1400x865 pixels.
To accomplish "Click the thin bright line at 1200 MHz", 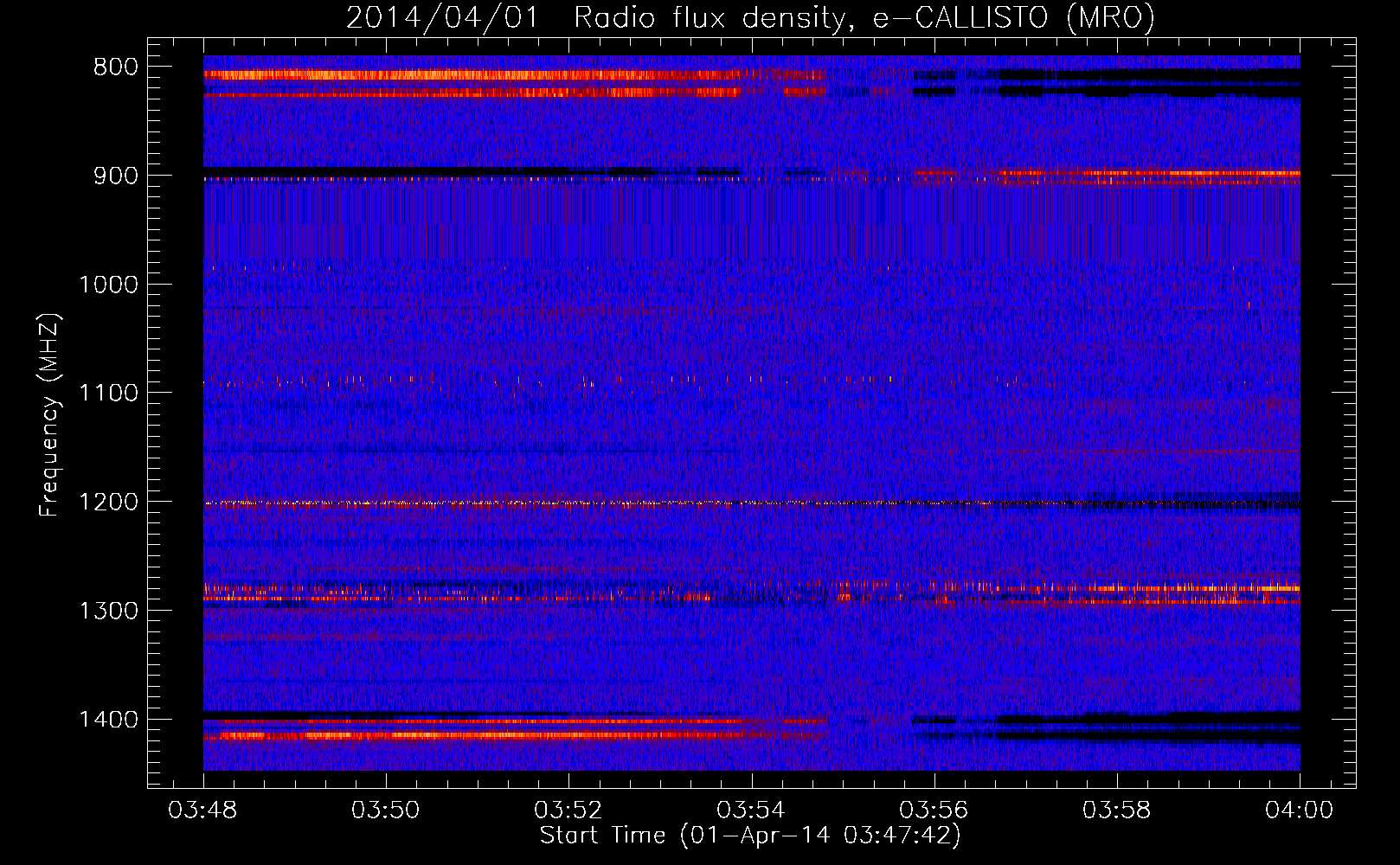I will click(x=752, y=503).
